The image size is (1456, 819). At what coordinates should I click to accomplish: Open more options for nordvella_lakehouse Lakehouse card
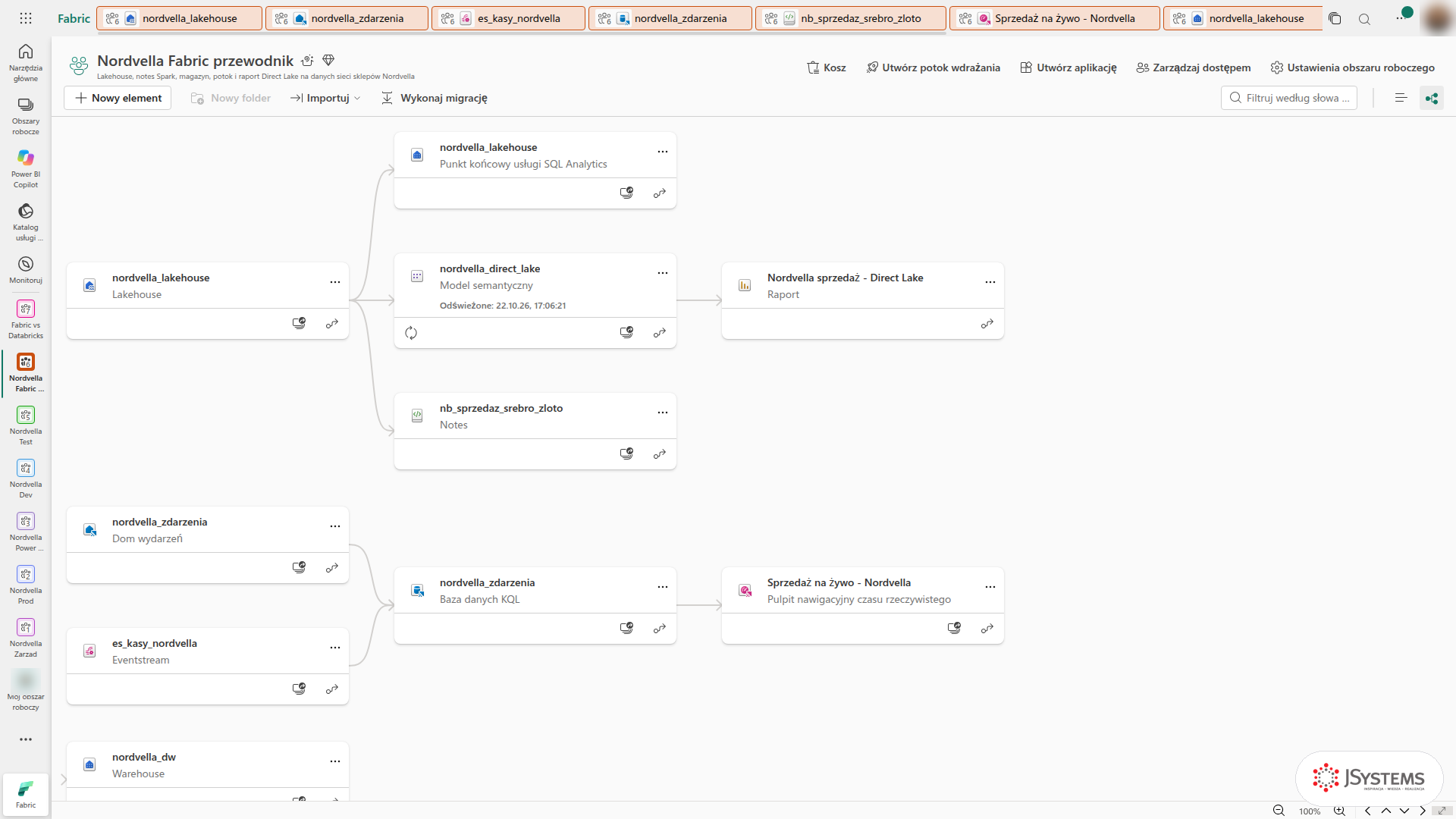tap(335, 282)
